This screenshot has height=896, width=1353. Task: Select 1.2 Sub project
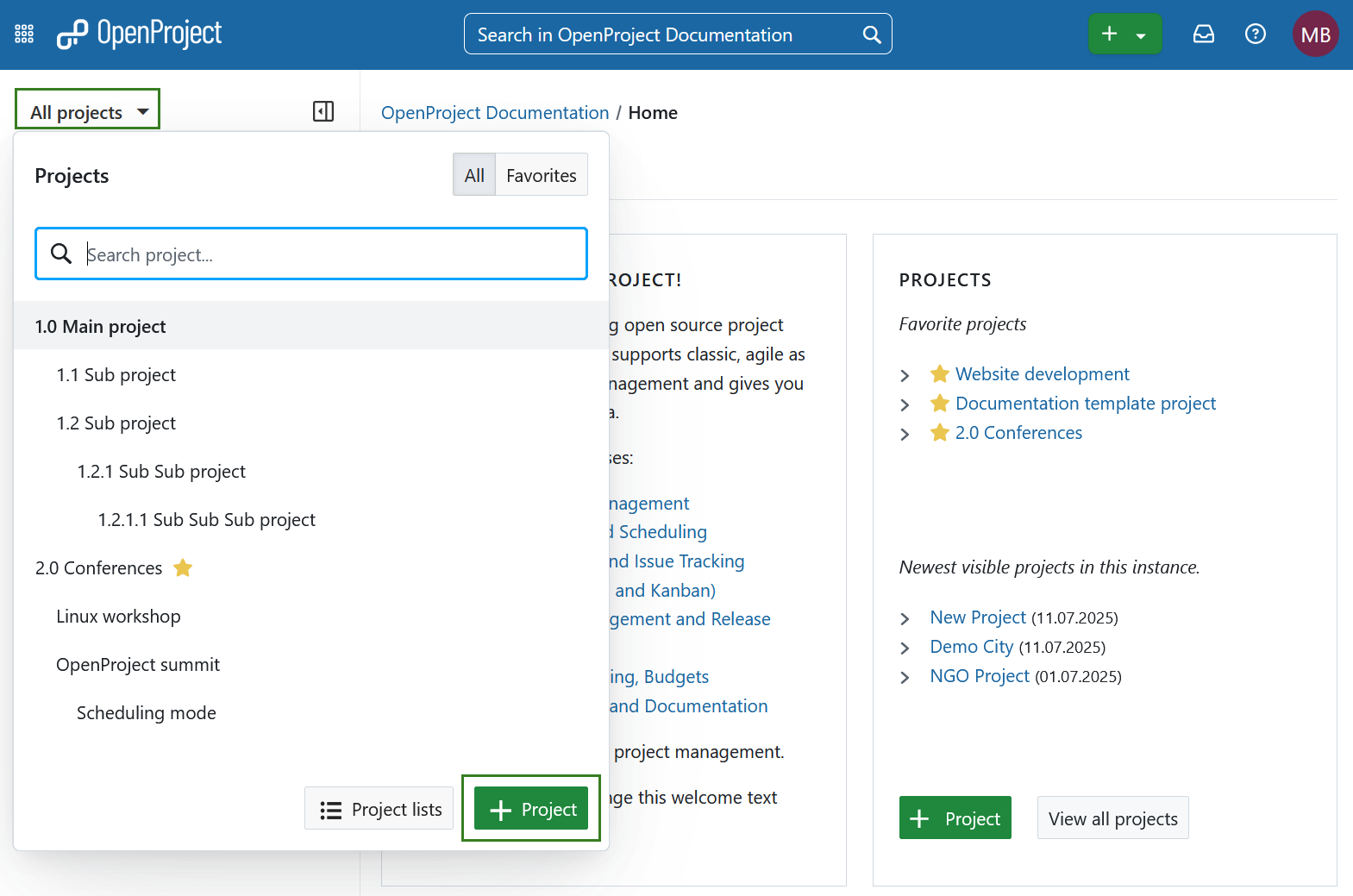click(311, 423)
